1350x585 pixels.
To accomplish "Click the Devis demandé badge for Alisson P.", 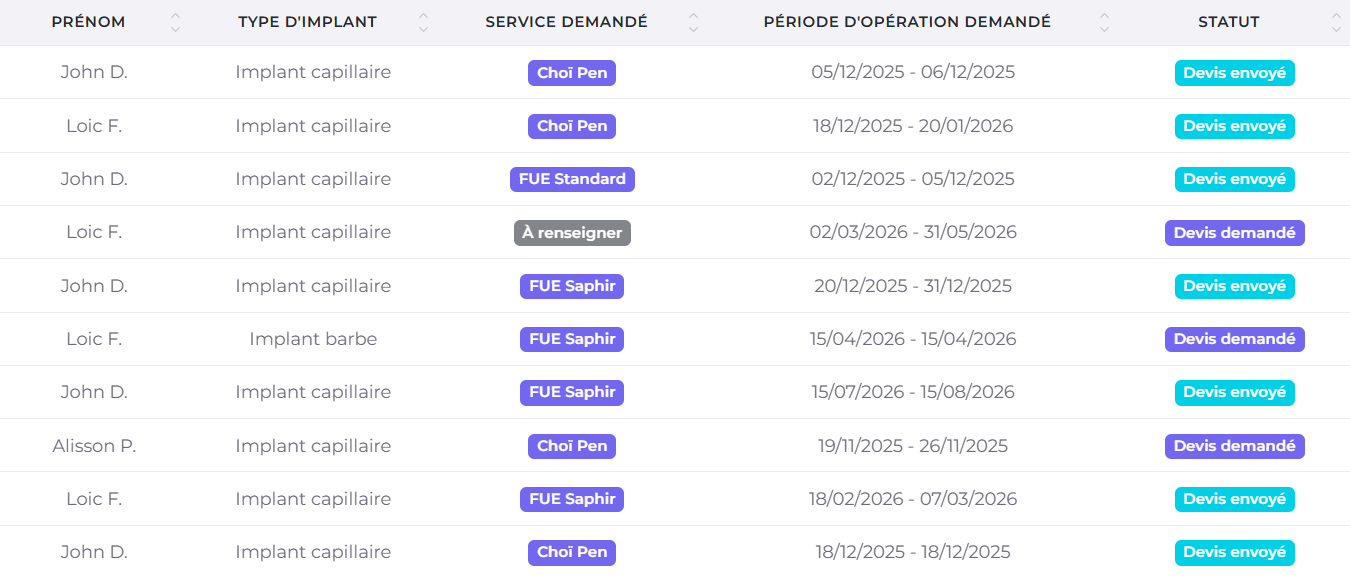I will point(1234,445).
